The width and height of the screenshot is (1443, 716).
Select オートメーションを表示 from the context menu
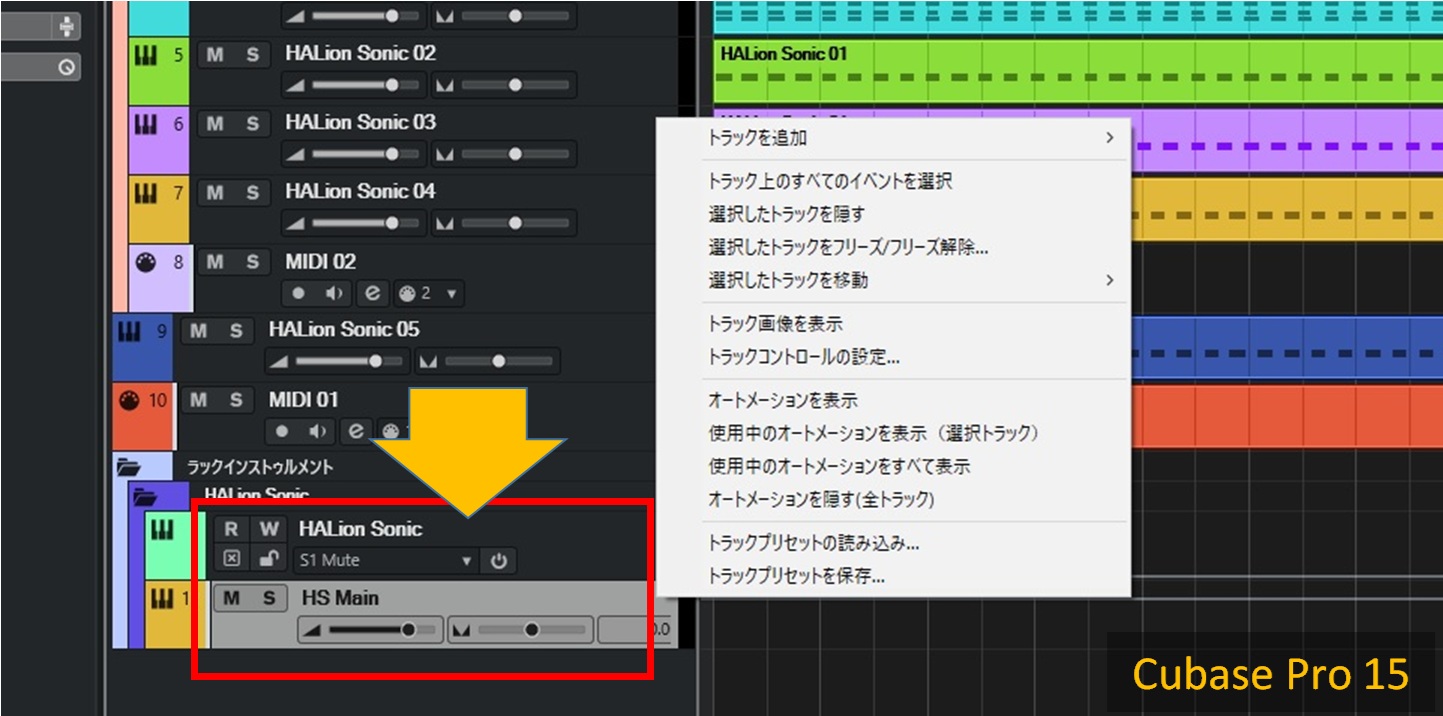[782, 400]
